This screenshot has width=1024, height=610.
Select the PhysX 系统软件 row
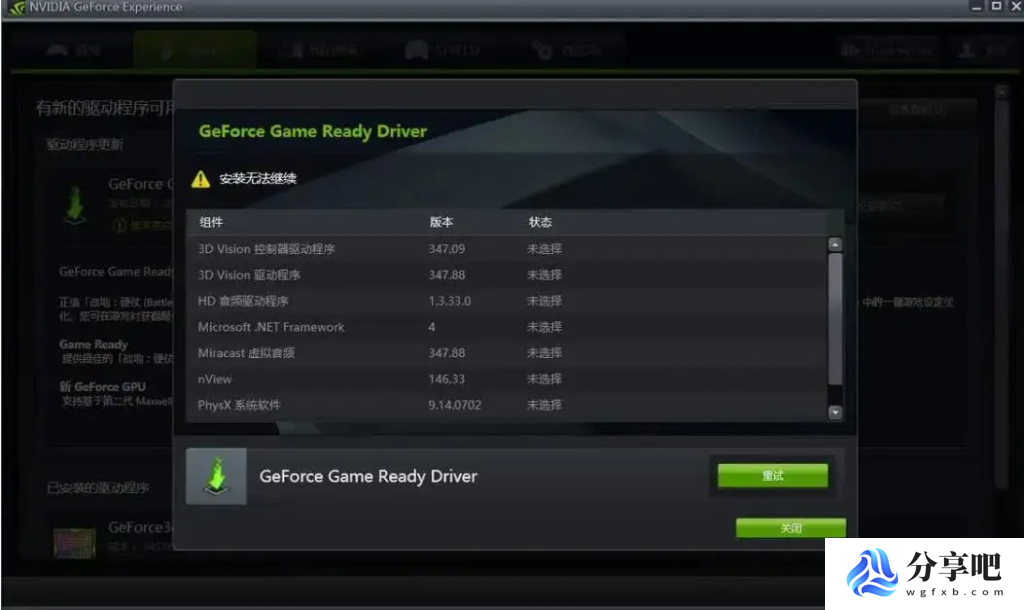(x=507, y=406)
